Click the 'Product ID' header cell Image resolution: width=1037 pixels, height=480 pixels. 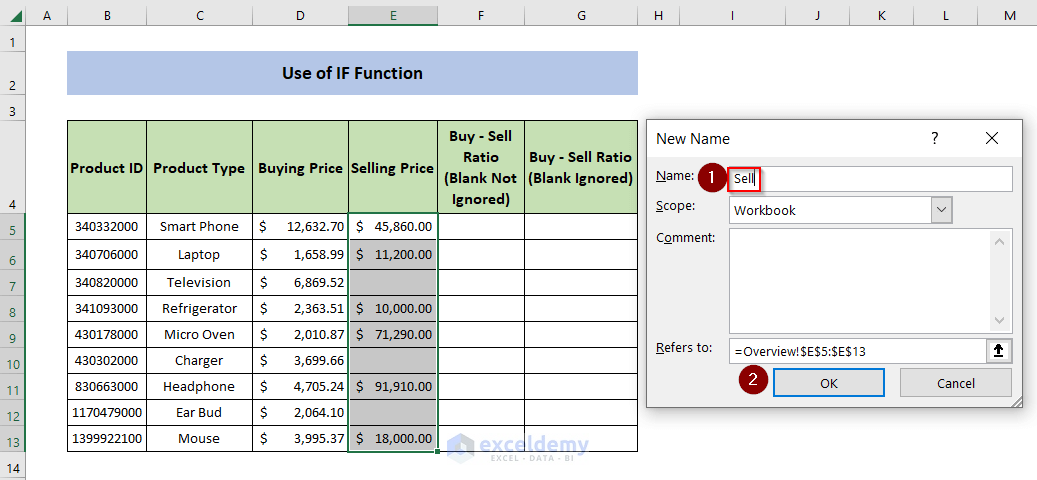107,167
